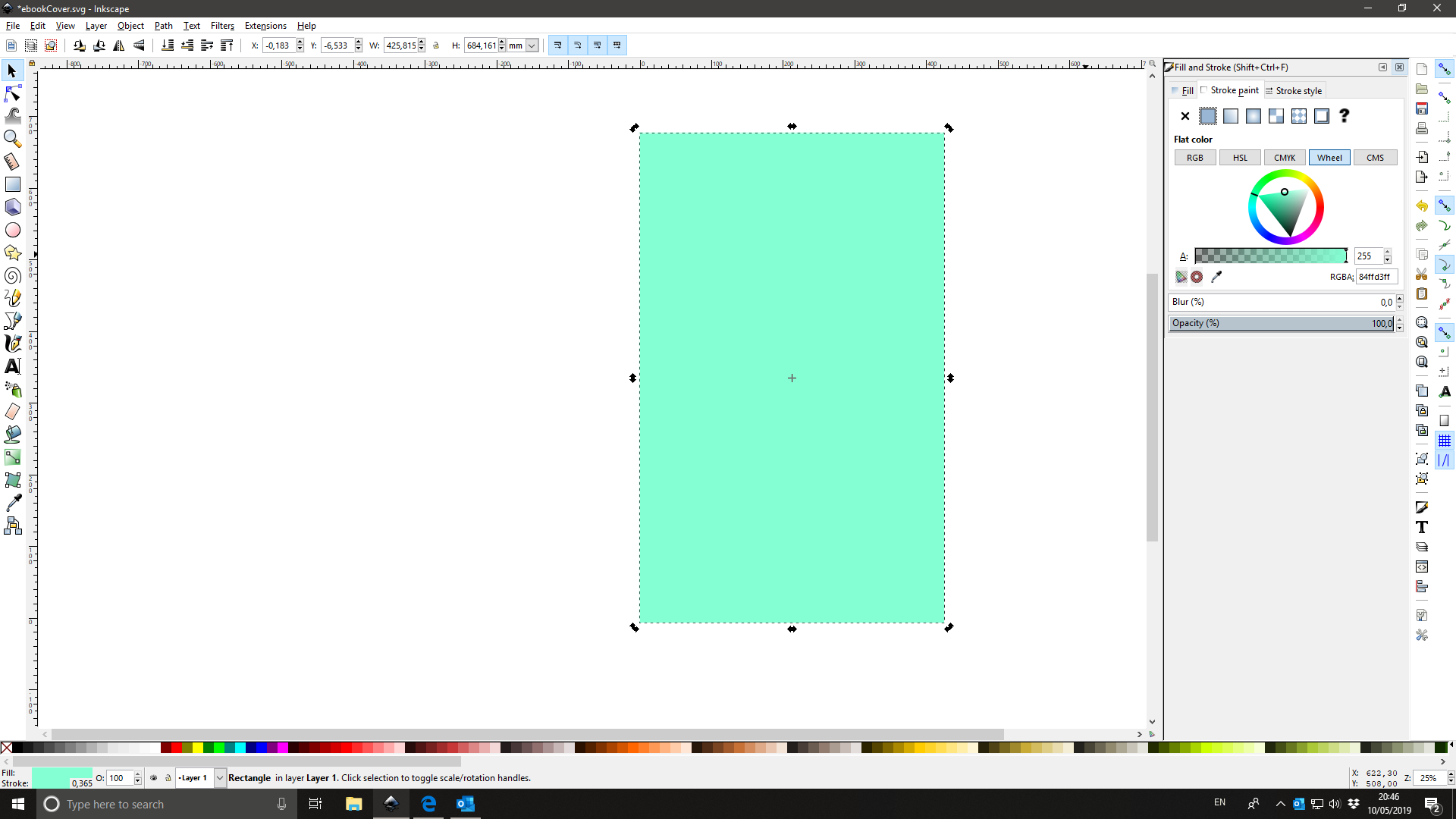Click Print document icon in command bar
The image size is (1456, 819).
tap(1422, 128)
